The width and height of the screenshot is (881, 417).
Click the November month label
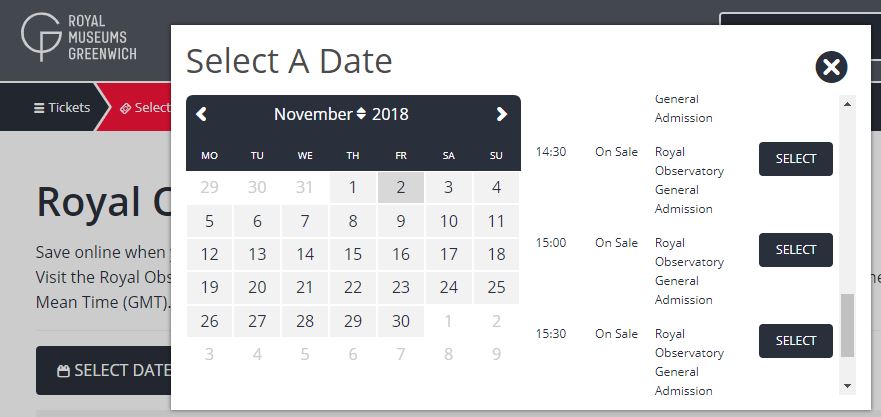[x=313, y=114]
